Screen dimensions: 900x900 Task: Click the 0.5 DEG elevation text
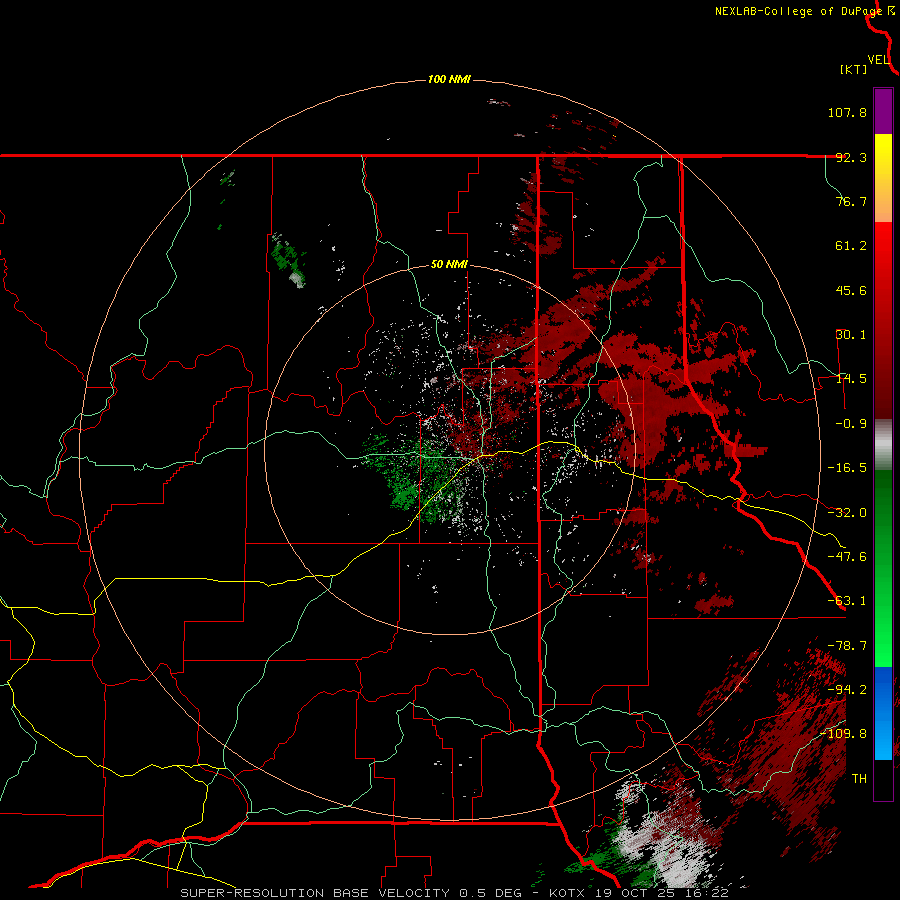490,893
